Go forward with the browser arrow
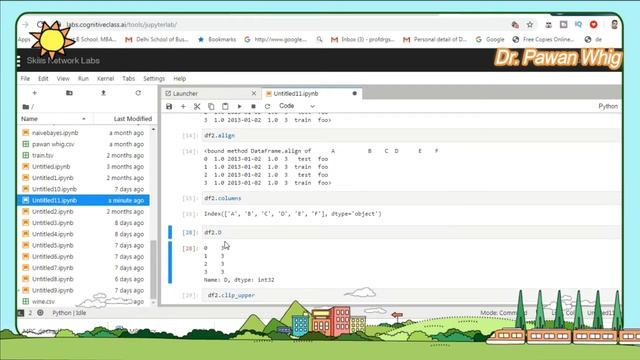This screenshot has height=360, width=640. [25, 25]
